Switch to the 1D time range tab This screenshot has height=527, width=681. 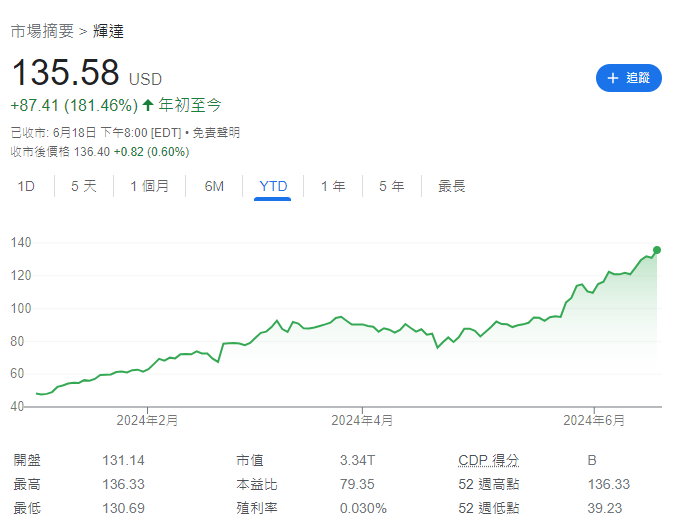(x=27, y=186)
